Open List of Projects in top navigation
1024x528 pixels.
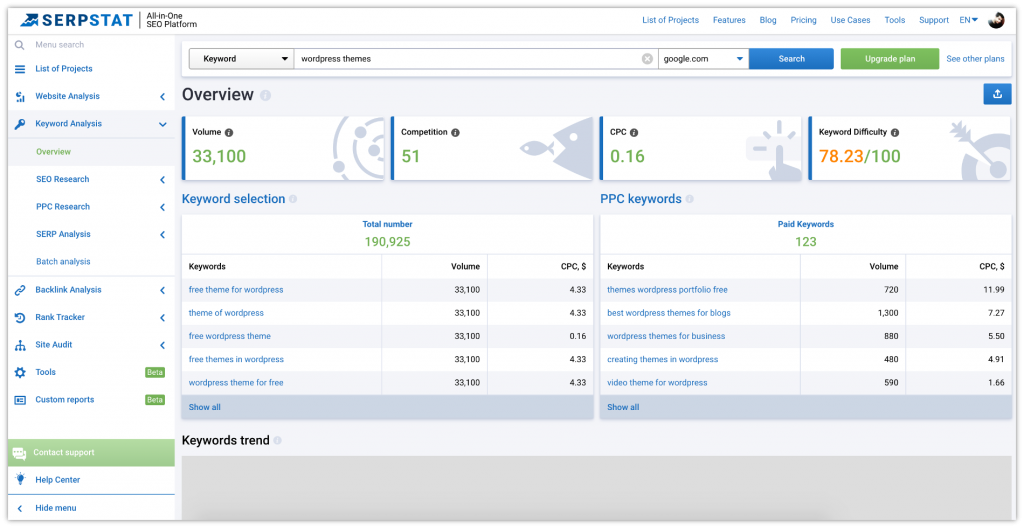[x=670, y=20]
